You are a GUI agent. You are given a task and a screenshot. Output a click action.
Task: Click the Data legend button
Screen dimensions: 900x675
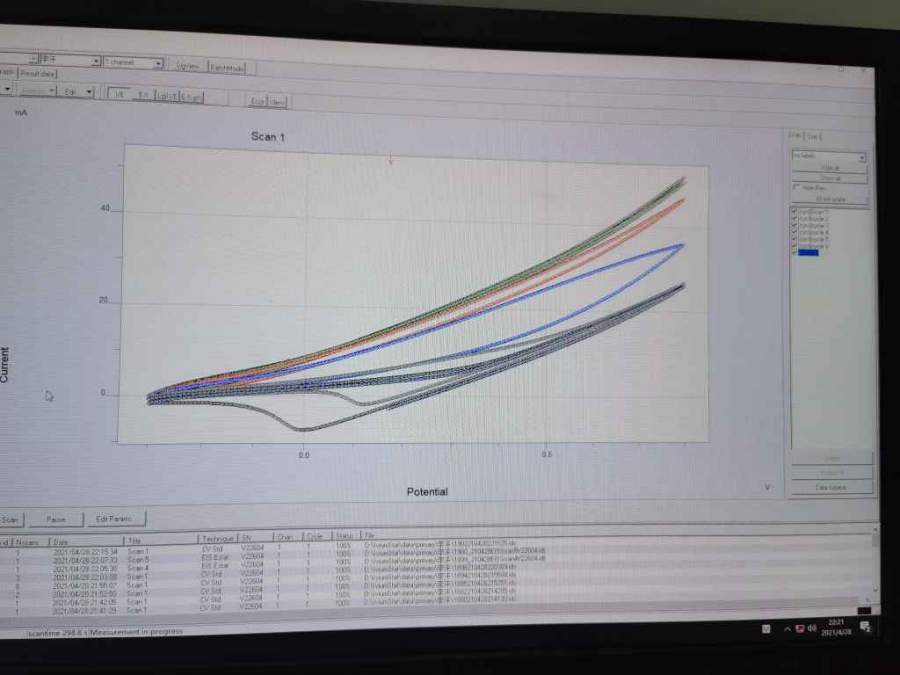point(832,487)
